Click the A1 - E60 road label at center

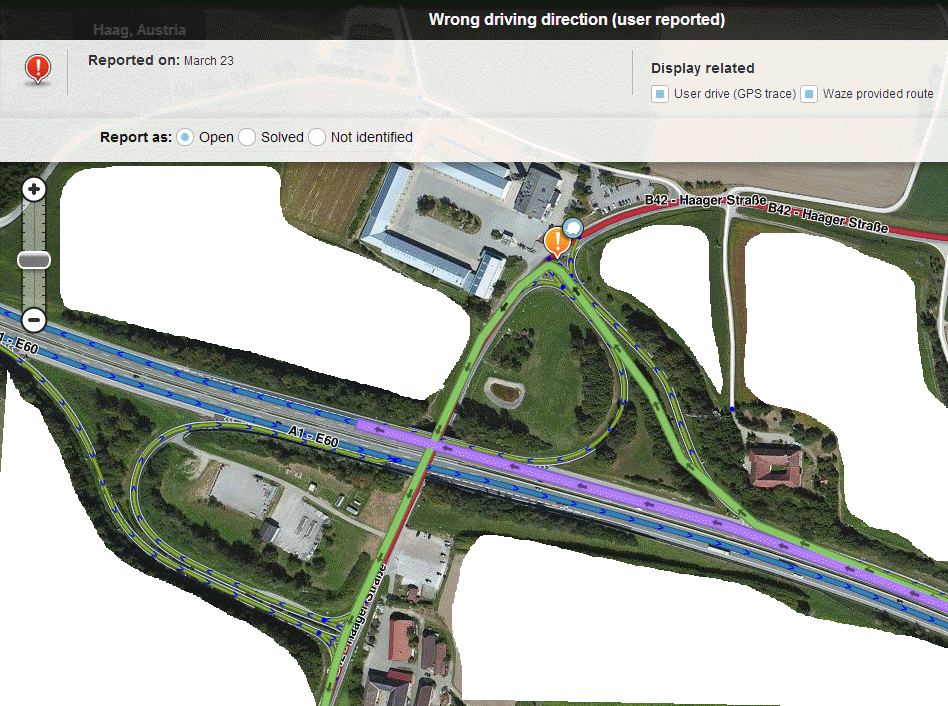click(x=313, y=436)
